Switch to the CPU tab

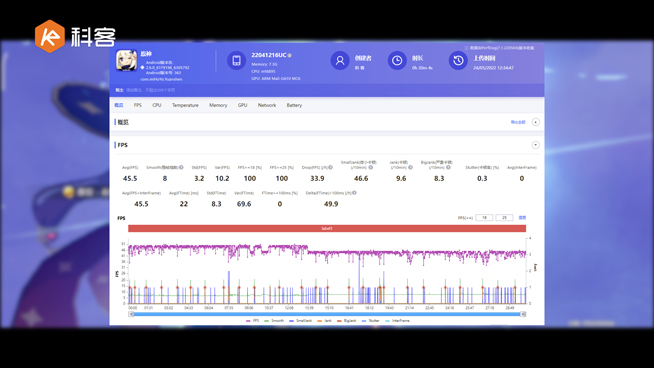click(x=157, y=105)
